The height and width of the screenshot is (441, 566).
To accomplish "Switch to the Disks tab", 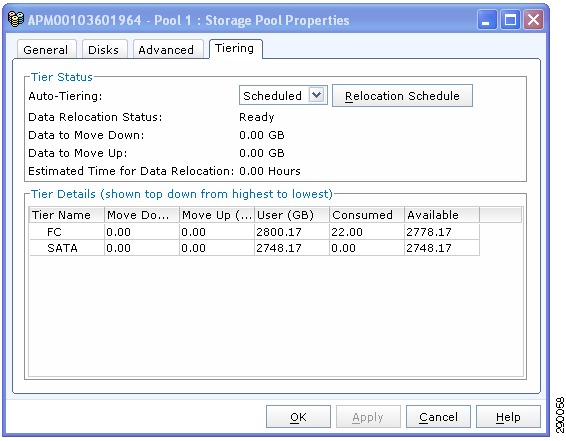I will pos(104,49).
